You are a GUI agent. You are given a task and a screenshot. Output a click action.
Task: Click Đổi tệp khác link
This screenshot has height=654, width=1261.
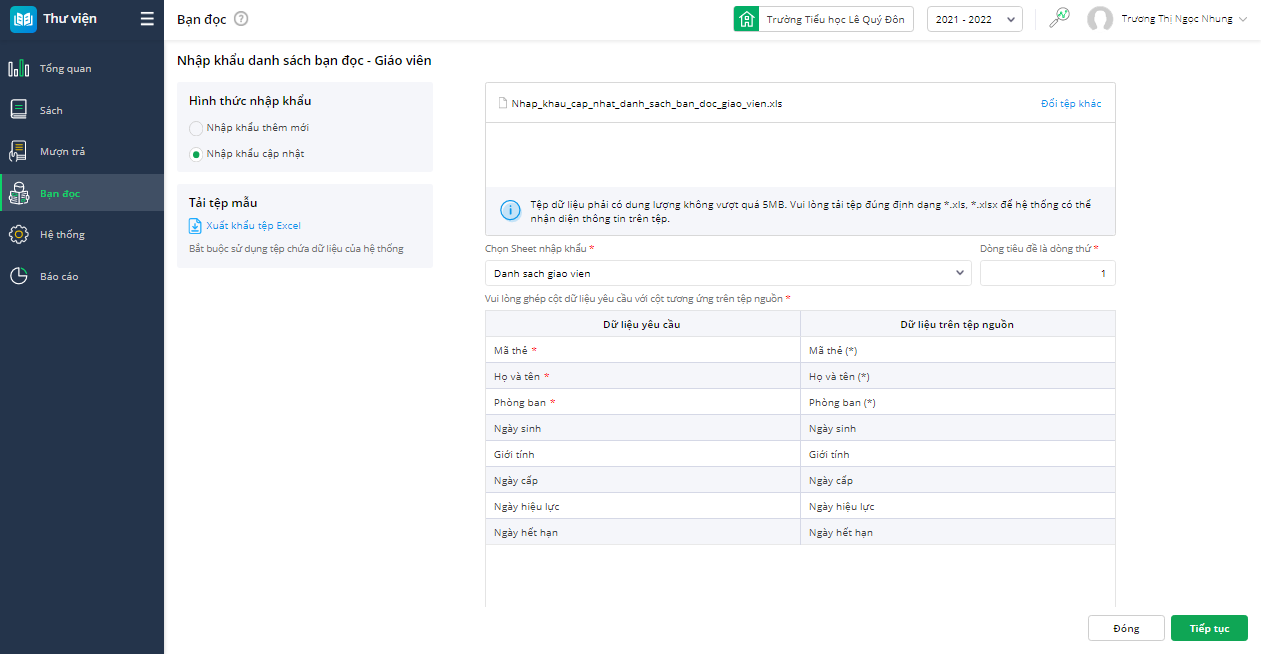coord(1071,104)
